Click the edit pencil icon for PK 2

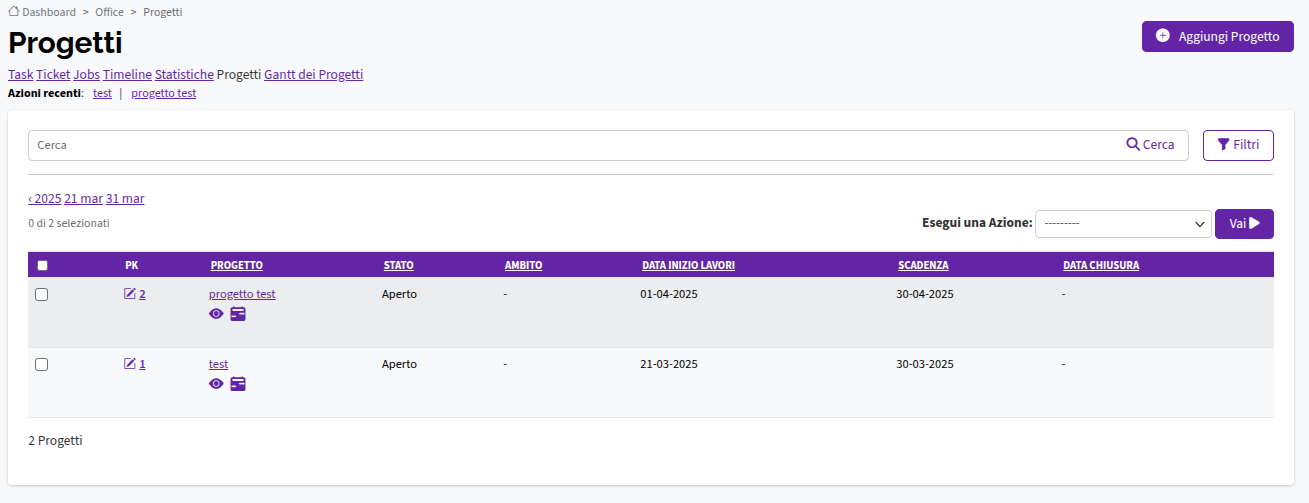click(x=129, y=294)
